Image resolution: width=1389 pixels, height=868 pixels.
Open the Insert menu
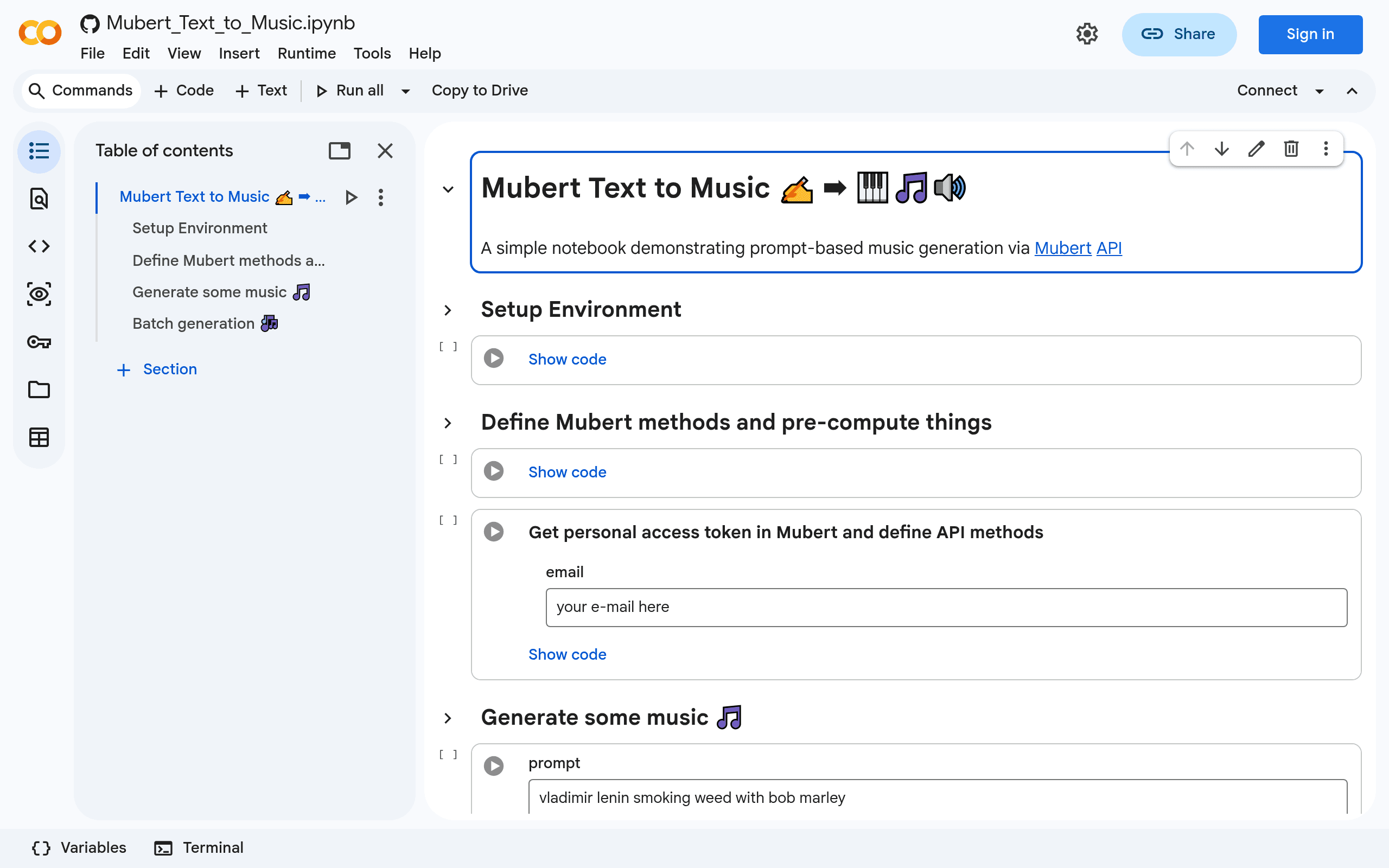pyautogui.click(x=239, y=53)
